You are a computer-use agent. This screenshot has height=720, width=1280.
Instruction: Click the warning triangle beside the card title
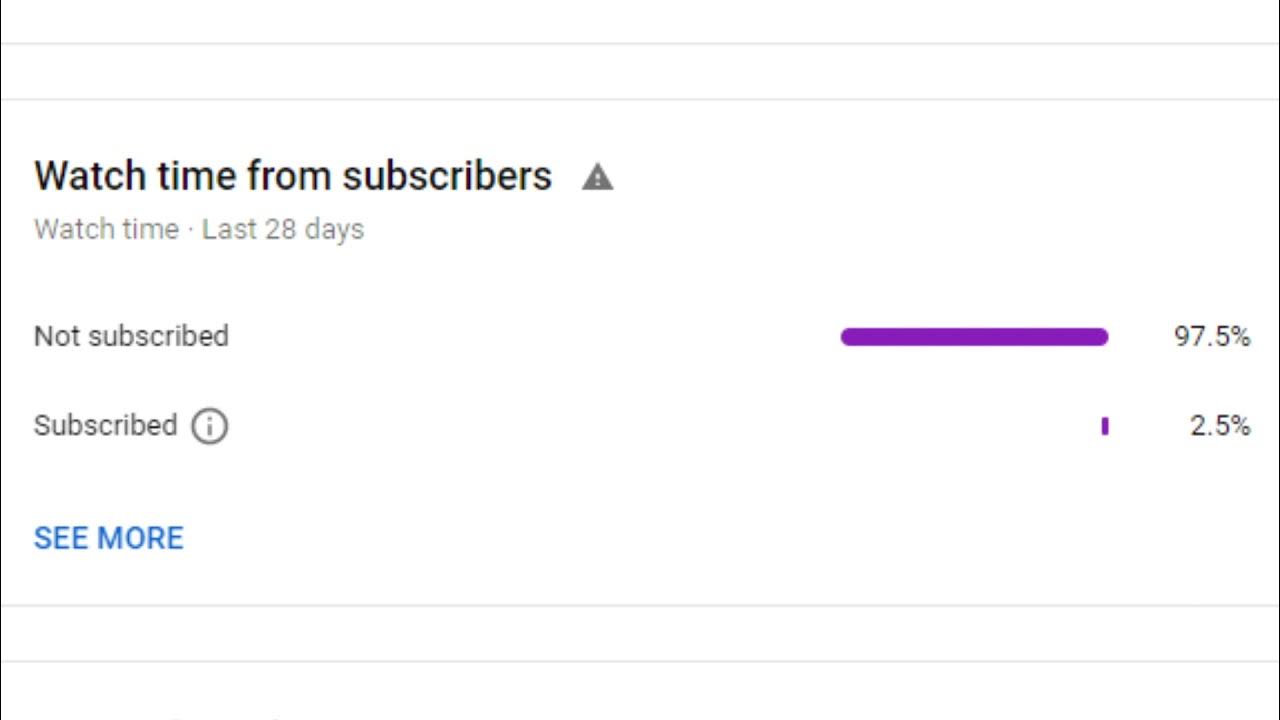(x=597, y=177)
